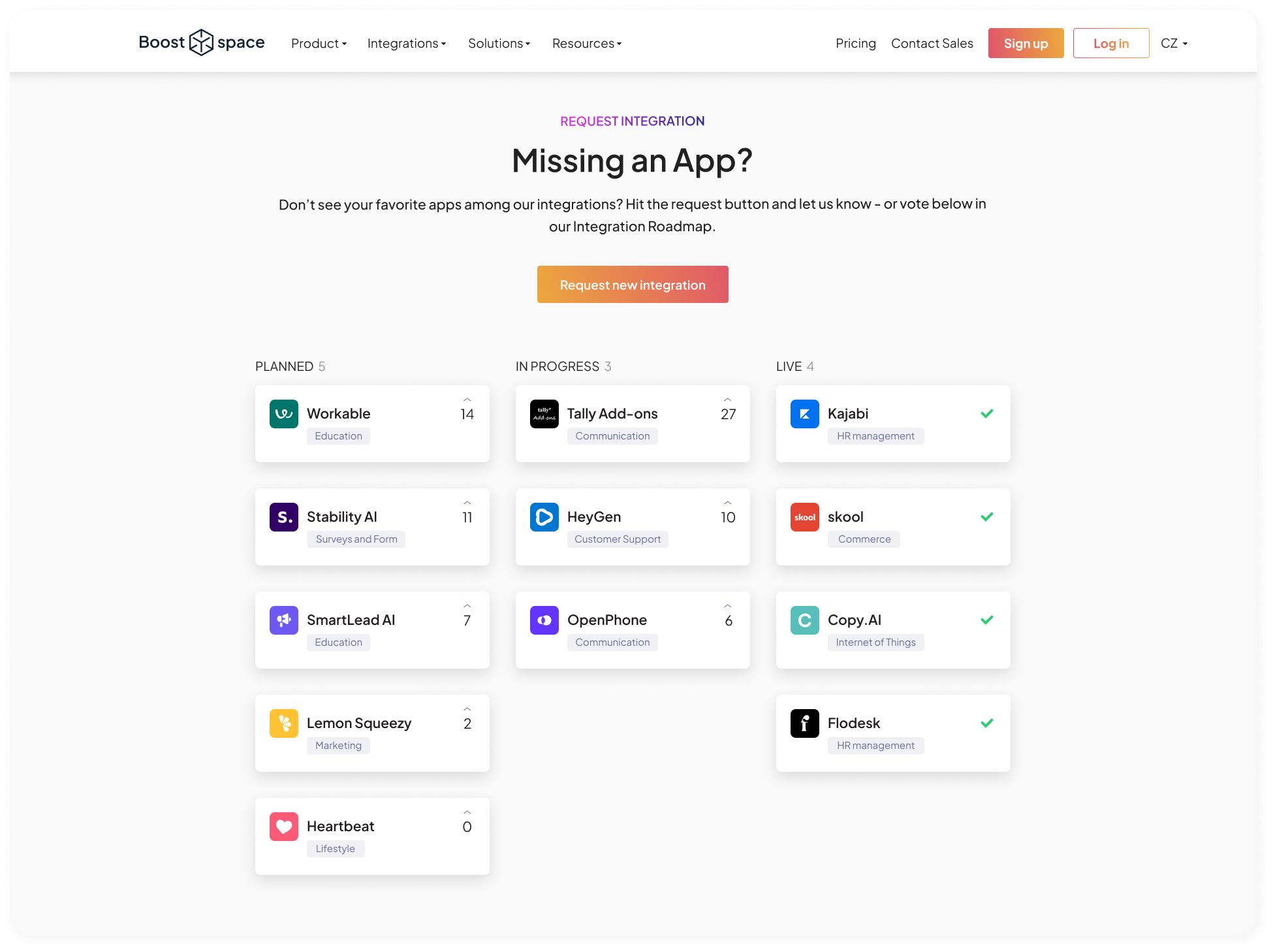The height and width of the screenshot is (952, 1273).
Task: Select the Resources menu item
Action: (x=586, y=43)
